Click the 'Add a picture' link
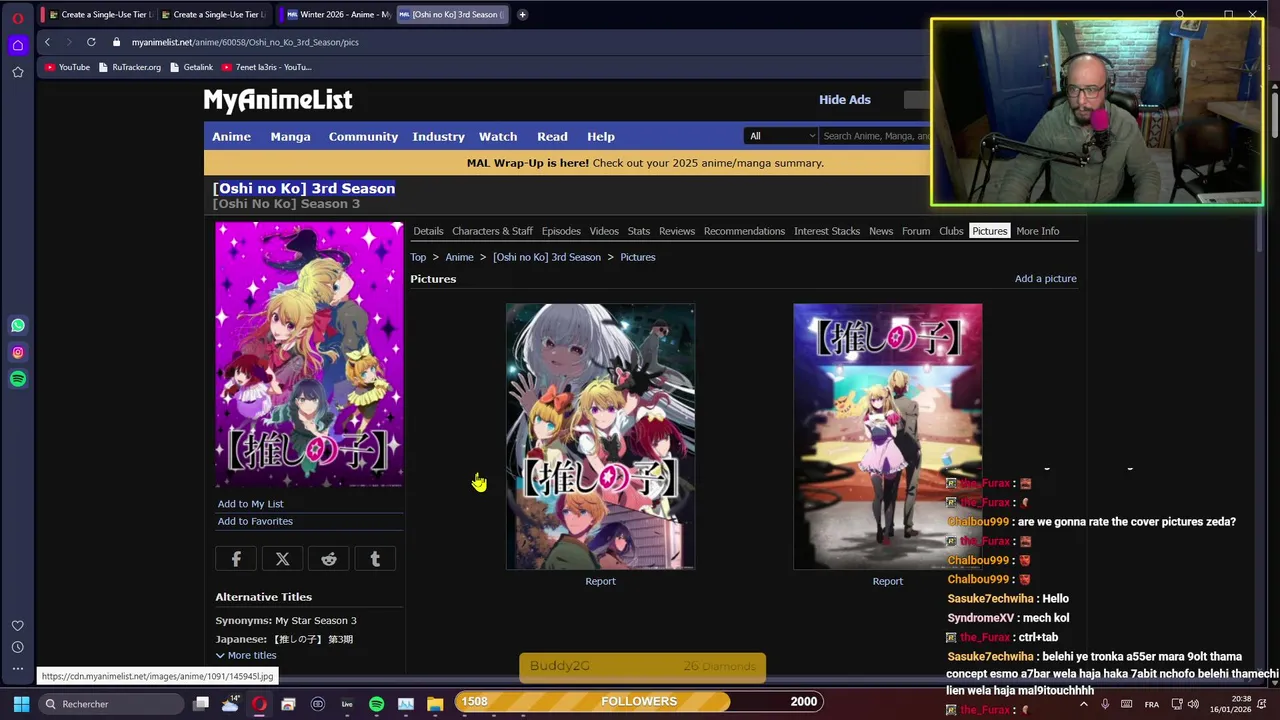Image resolution: width=1280 pixels, height=720 pixels. [x=1046, y=279]
